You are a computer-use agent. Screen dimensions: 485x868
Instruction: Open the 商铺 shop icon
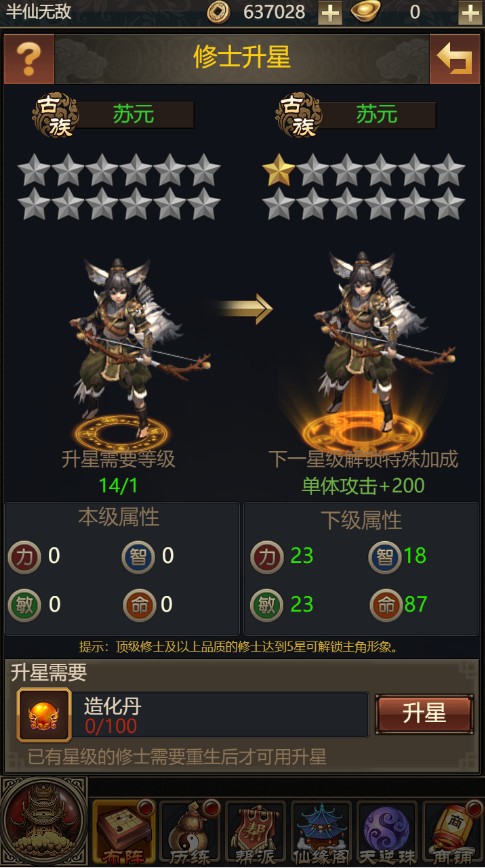[453, 832]
